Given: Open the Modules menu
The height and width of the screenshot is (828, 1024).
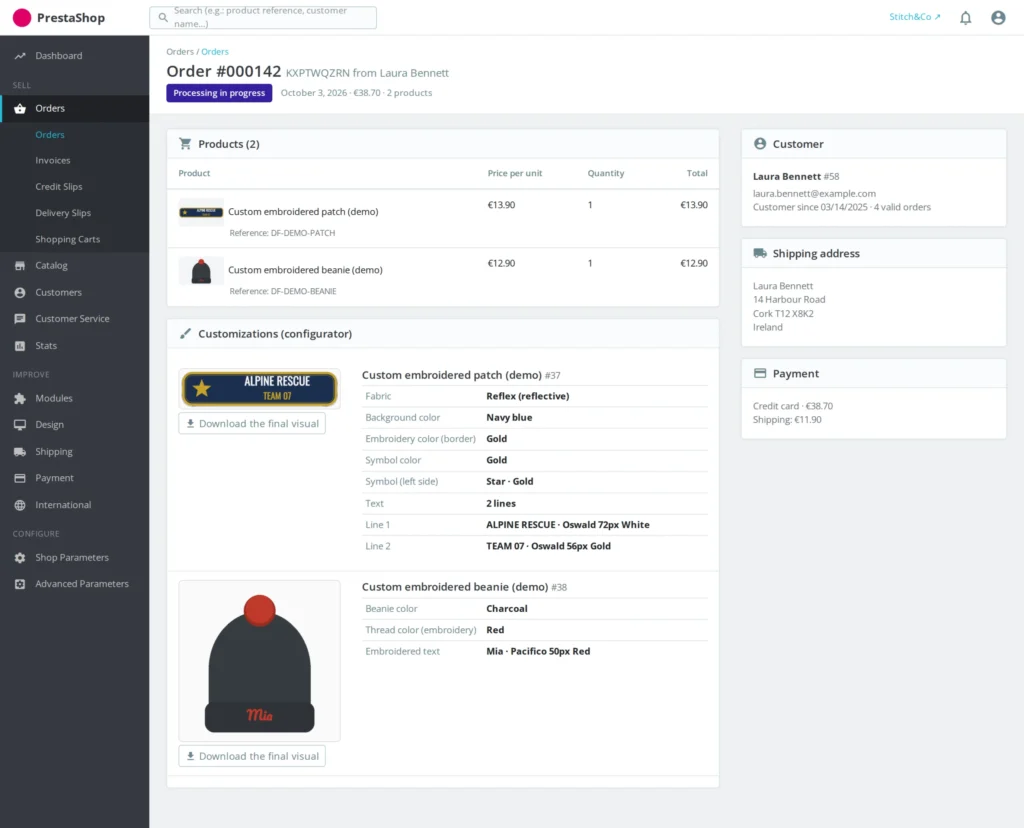Looking at the screenshot, I should [54, 398].
